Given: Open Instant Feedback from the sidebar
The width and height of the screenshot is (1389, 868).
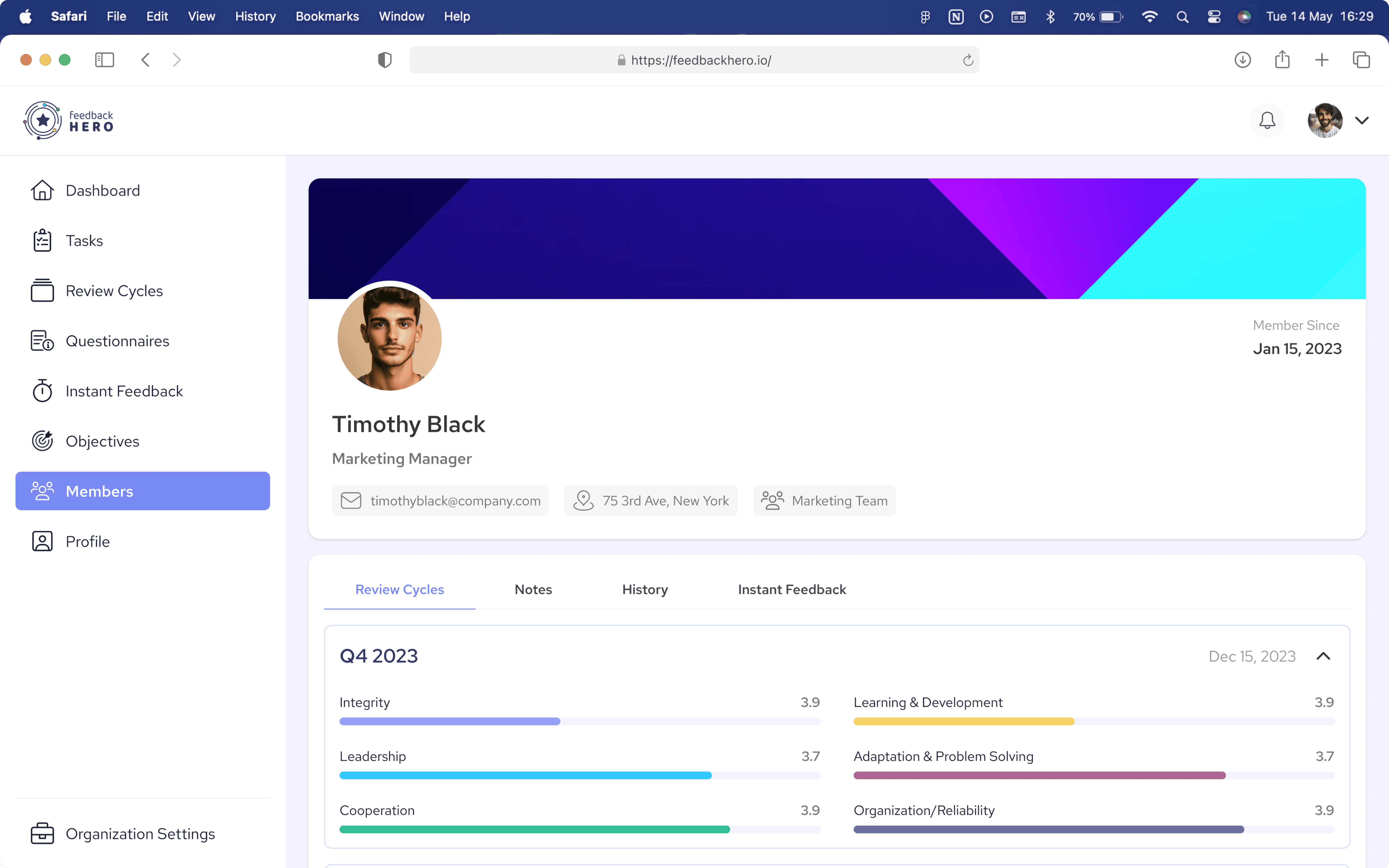Looking at the screenshot, I should coord(142,391).
